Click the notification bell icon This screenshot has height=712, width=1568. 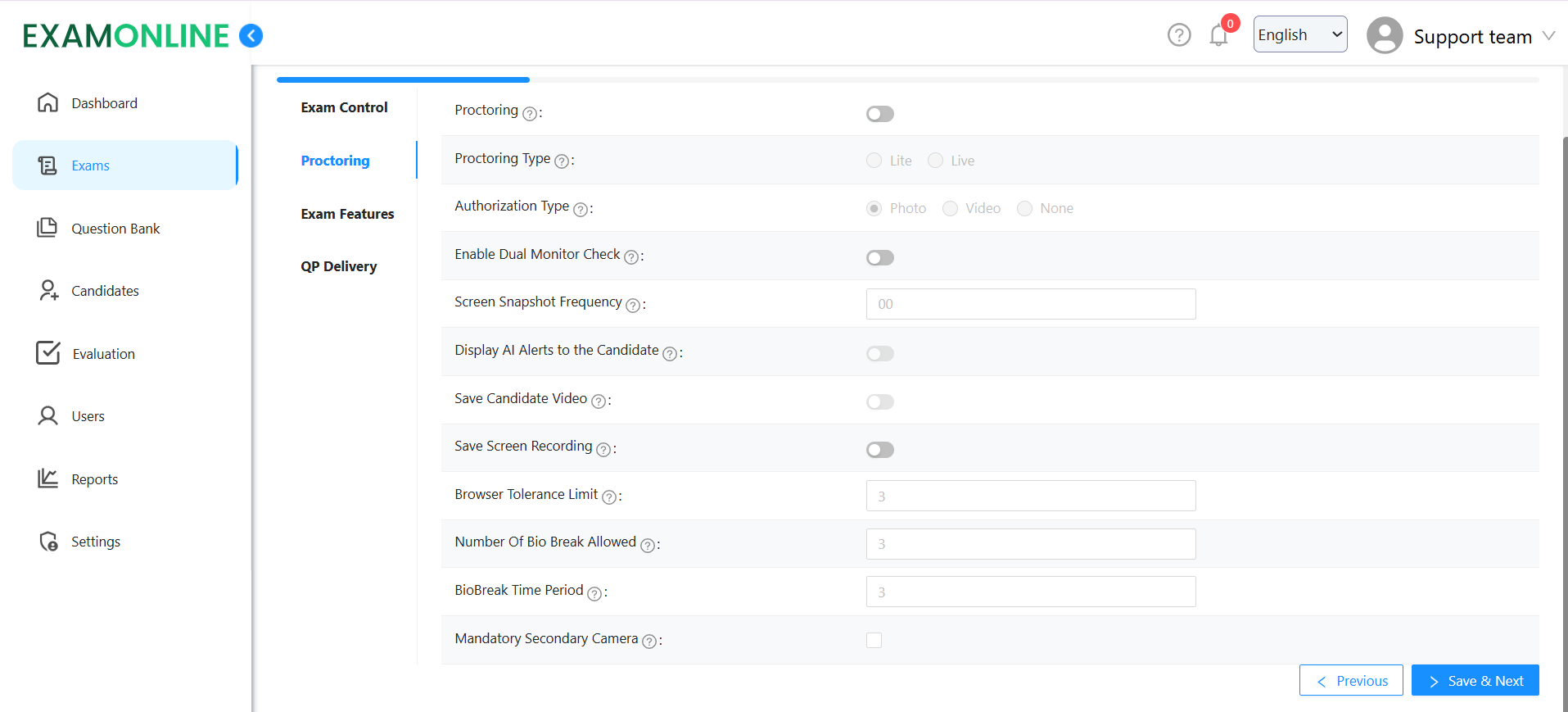1218,35
